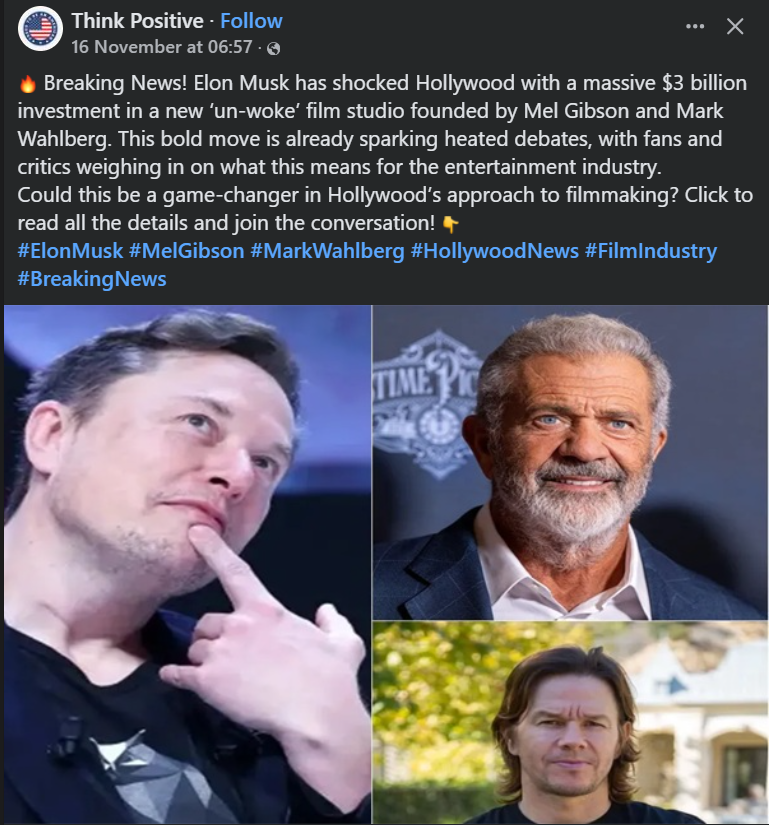
Task: Open the 16 November timestamp link
Action: (162, 47)
